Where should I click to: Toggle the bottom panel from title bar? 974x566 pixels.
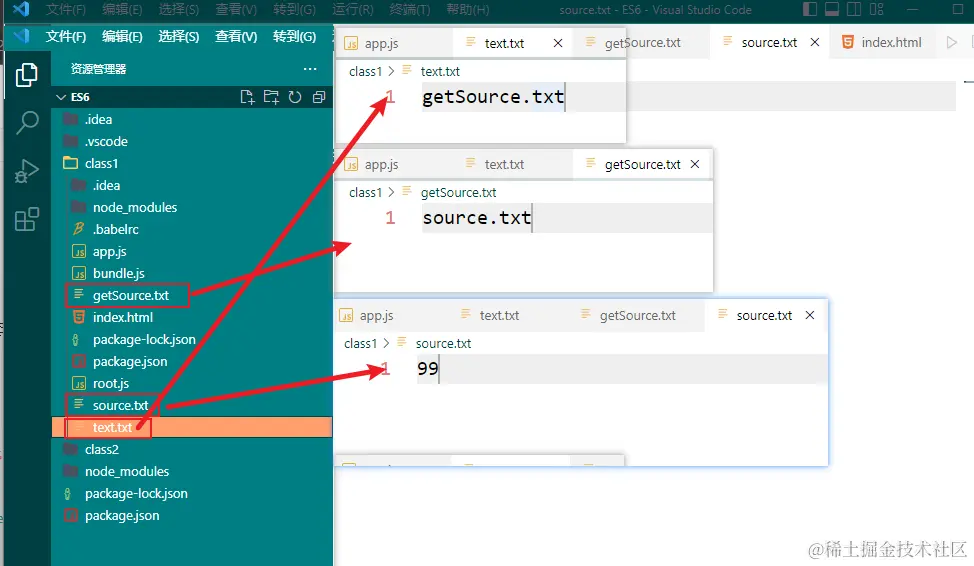[x=832, y=9]
